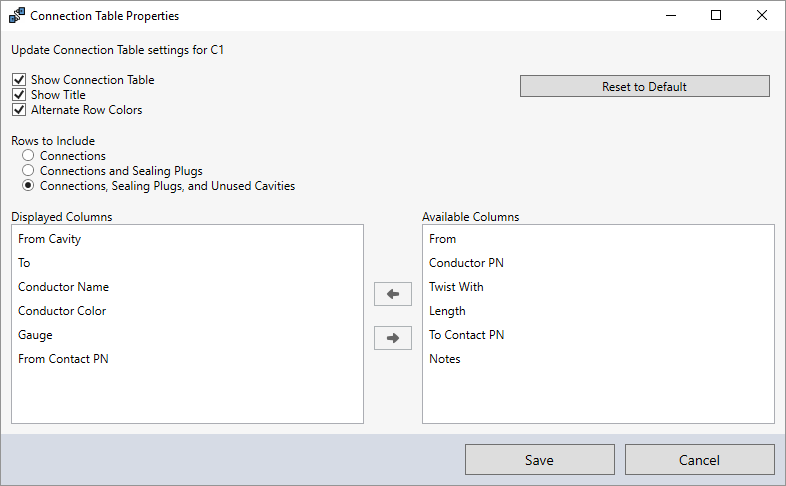
Task: Maximize the dialog window
Action: (716, 16)
